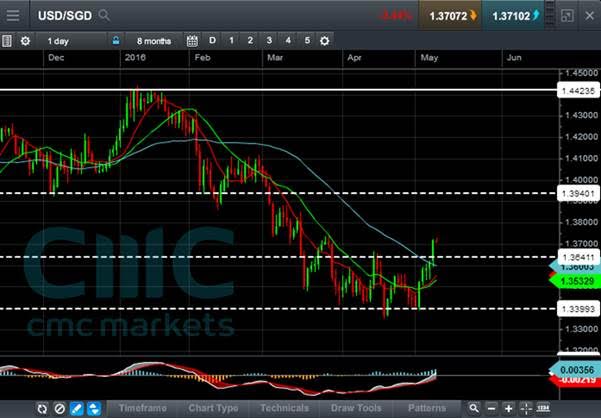Click the 1234 price scale icon

tap(544, 408)
